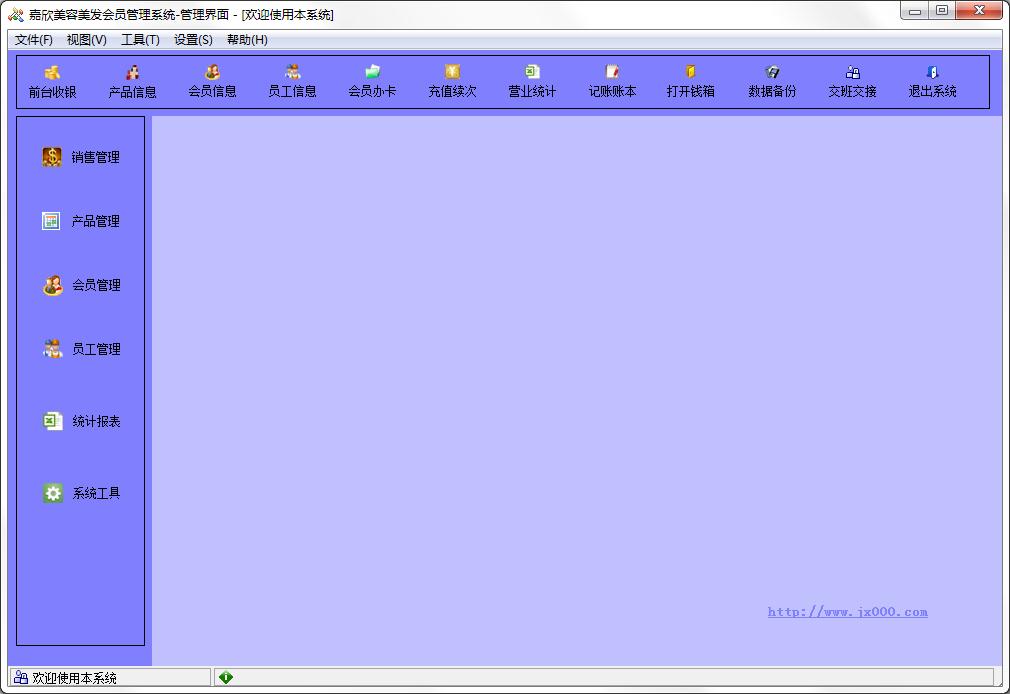Click the 营业统计 toolbar label

(532, 92)
